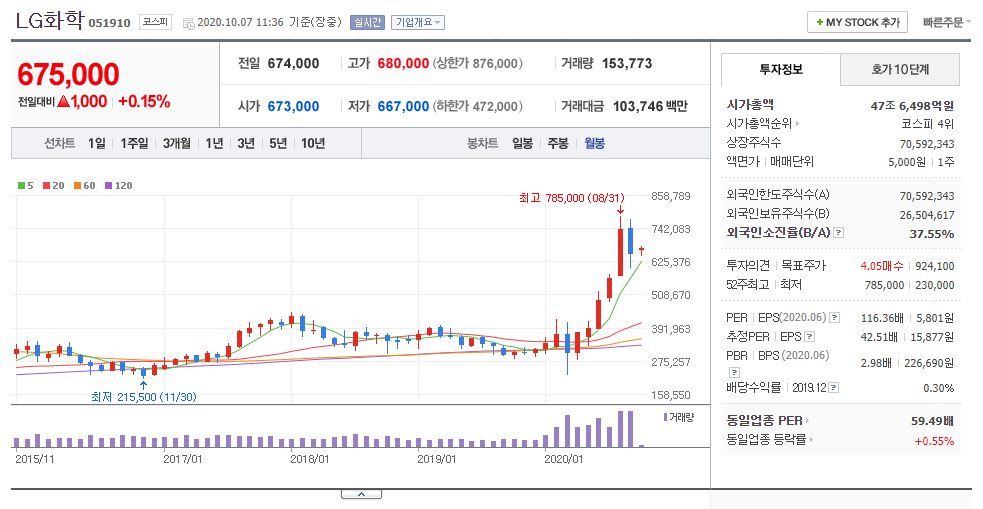Show the 10년 line chart
The width and height of the screenshot is (983, 509).
click(x=313, y=144)
